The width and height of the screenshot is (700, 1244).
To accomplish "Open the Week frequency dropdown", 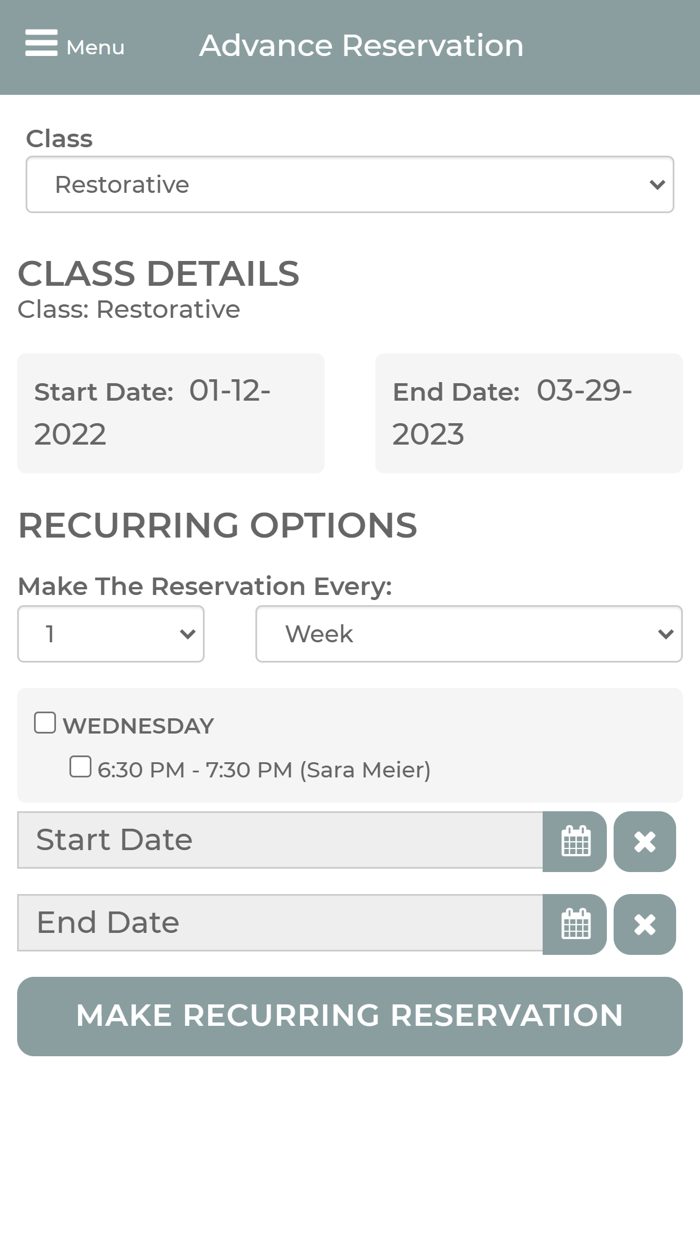I will tap(468, 634).
